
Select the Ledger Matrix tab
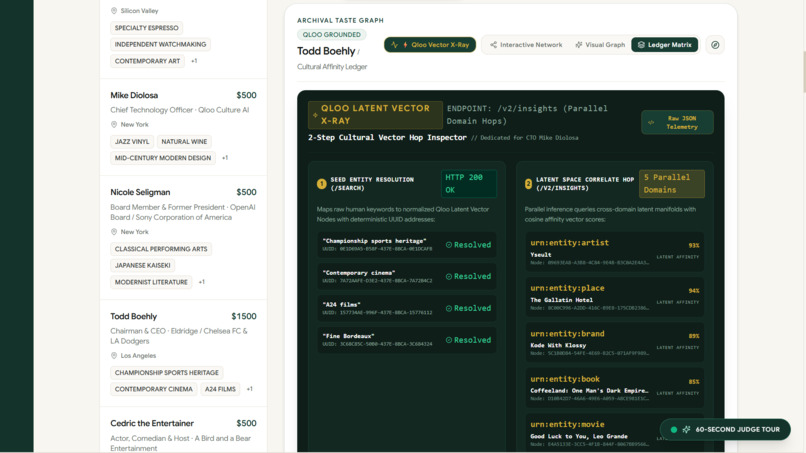665,45
